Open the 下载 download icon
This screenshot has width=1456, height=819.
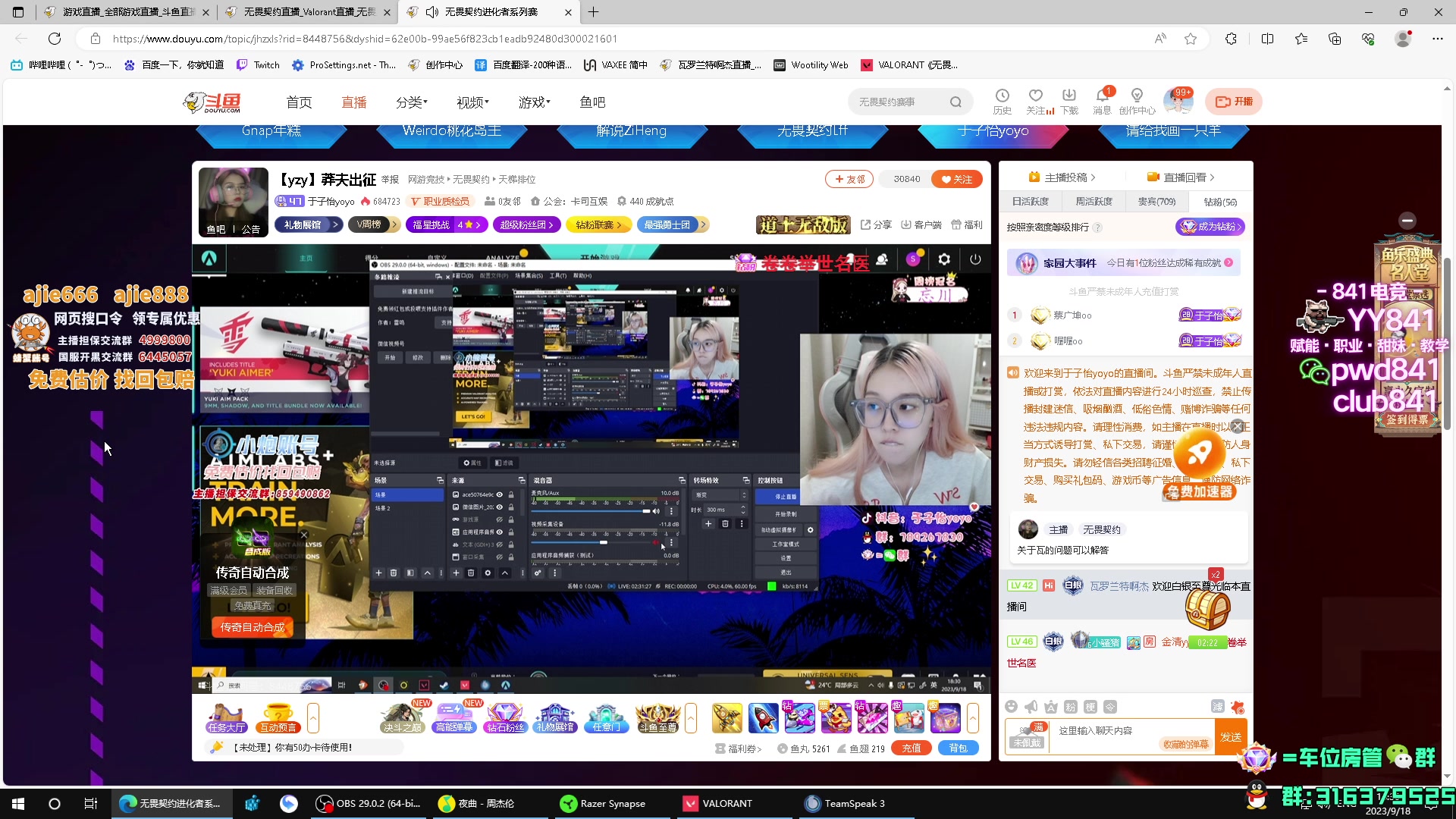pos(1068,96)
